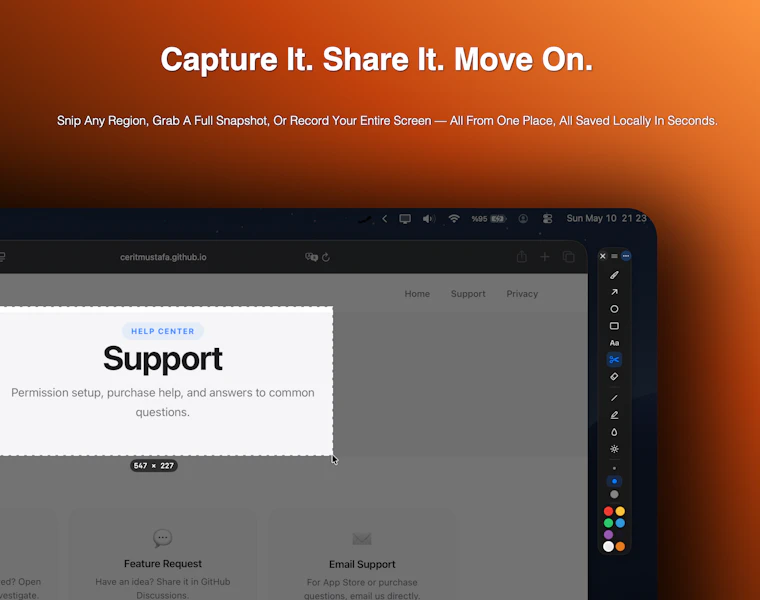Add a new browser tab
The image size is (760, 600).
coord(545,256)
